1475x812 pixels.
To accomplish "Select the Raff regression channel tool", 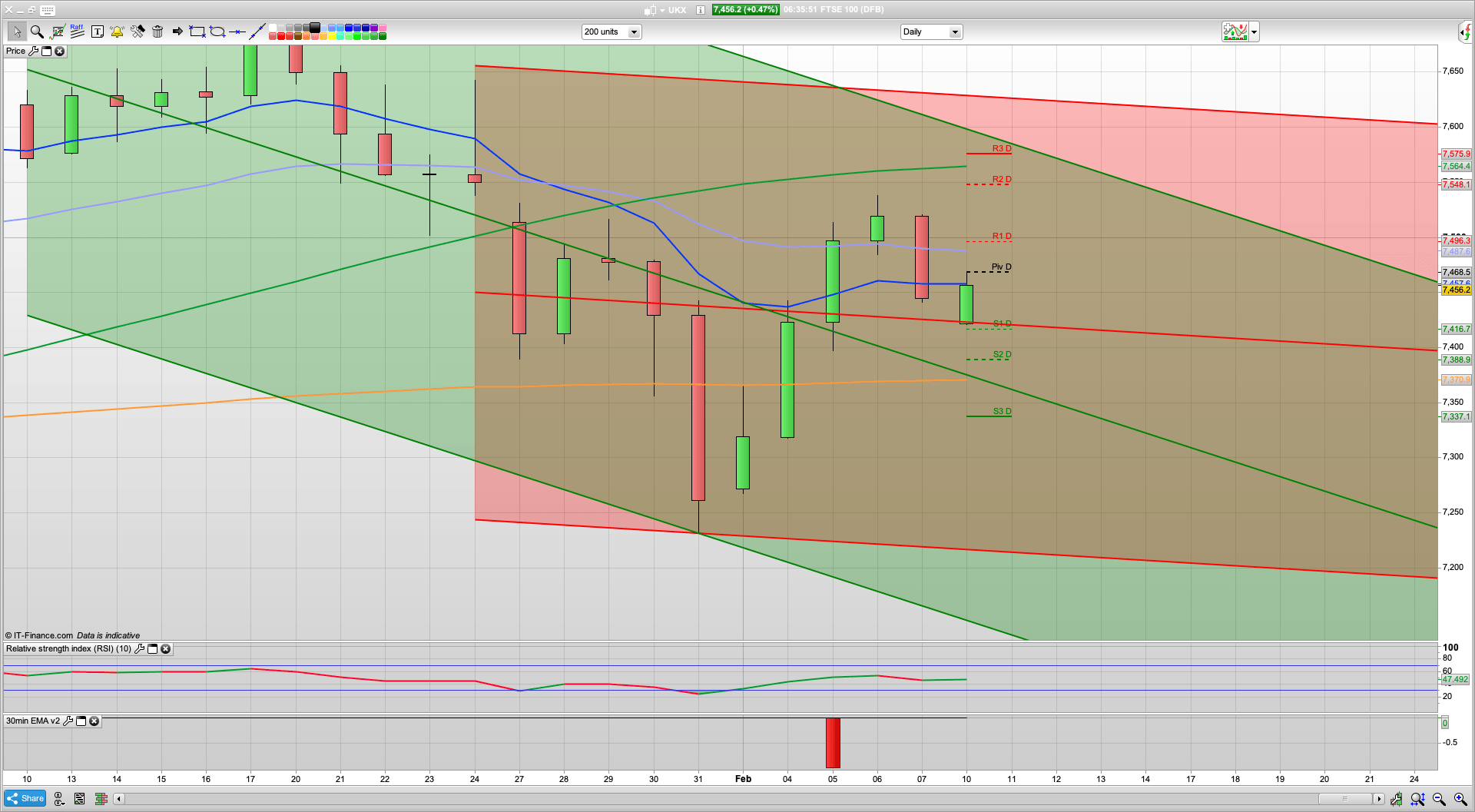I will tap(77, 31).
